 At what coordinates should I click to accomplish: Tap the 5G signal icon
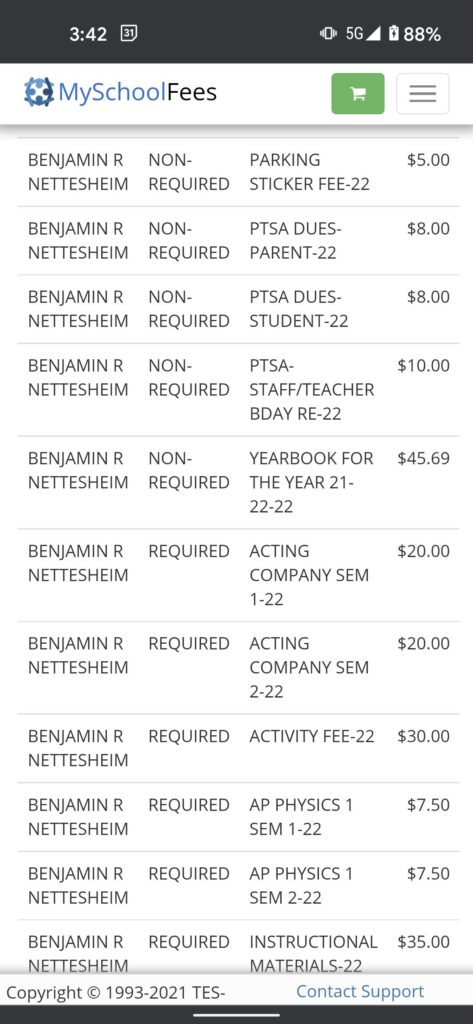[x=363, y=33]
